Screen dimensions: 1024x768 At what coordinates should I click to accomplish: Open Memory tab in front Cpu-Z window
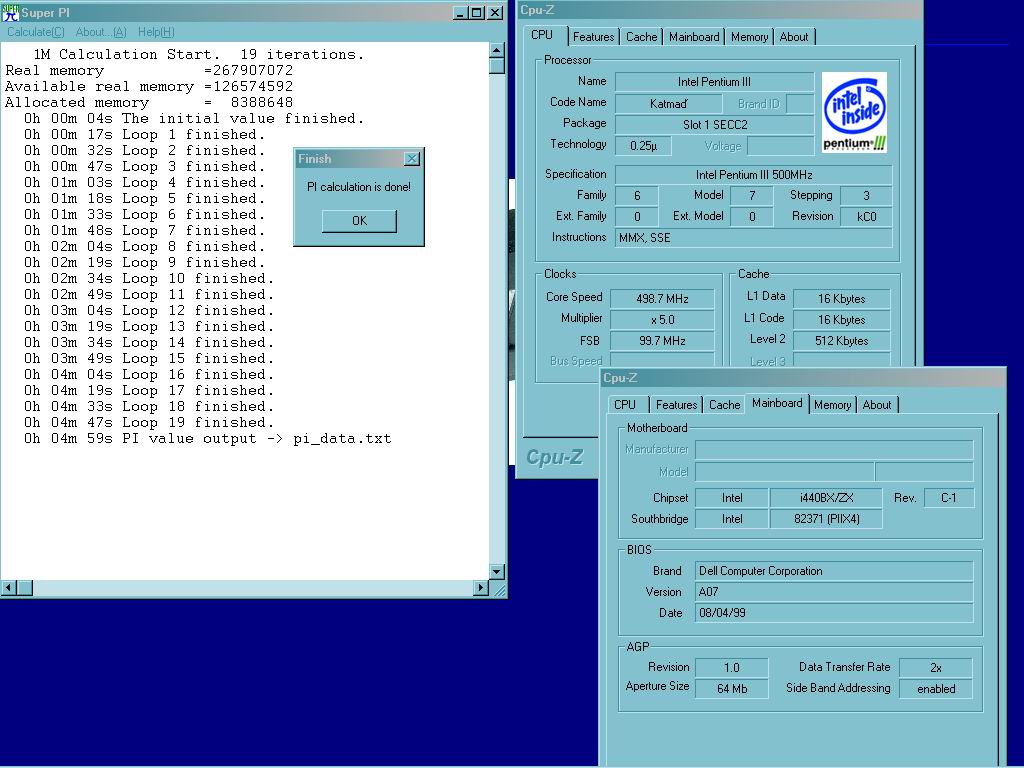[833, 405]
